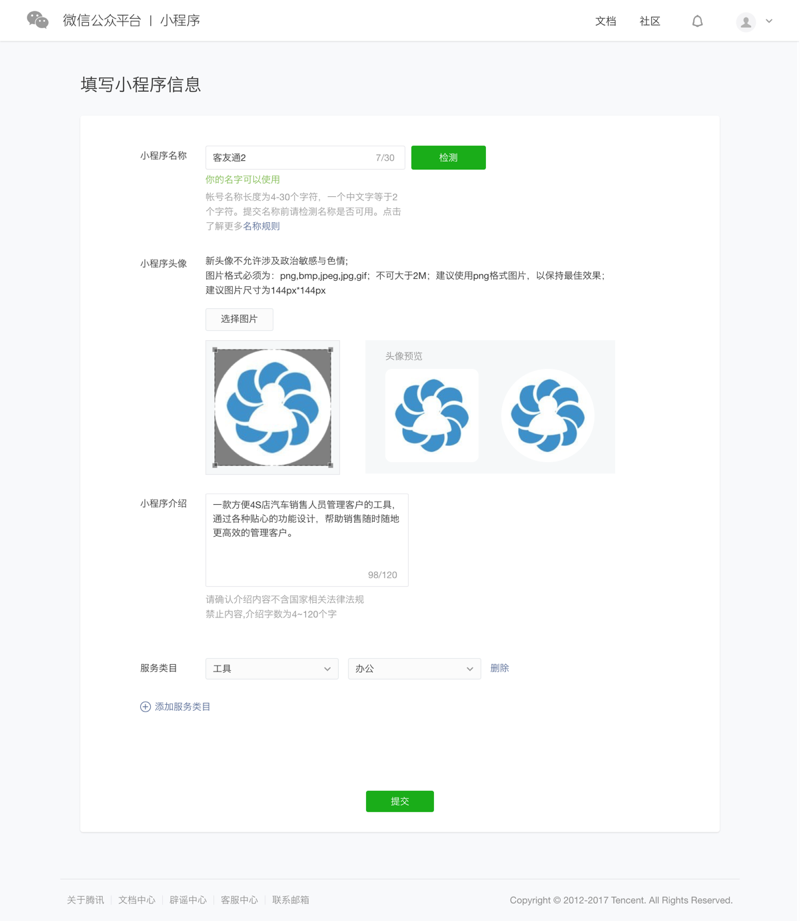Open the 工具 category dropdown

tap(272, 668)
